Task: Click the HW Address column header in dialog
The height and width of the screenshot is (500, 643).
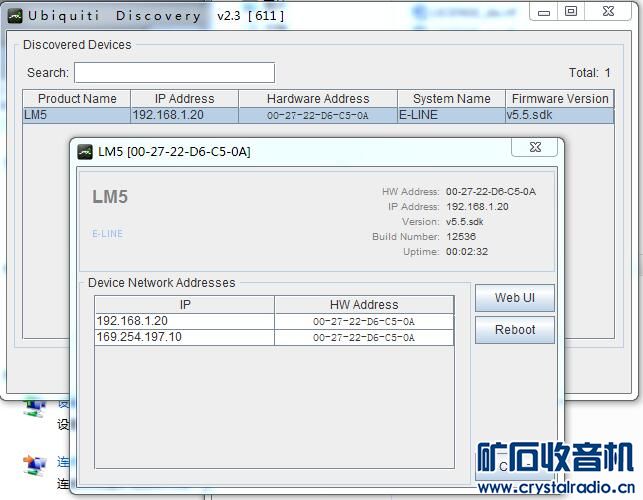Action: click(x=364, y=305)
